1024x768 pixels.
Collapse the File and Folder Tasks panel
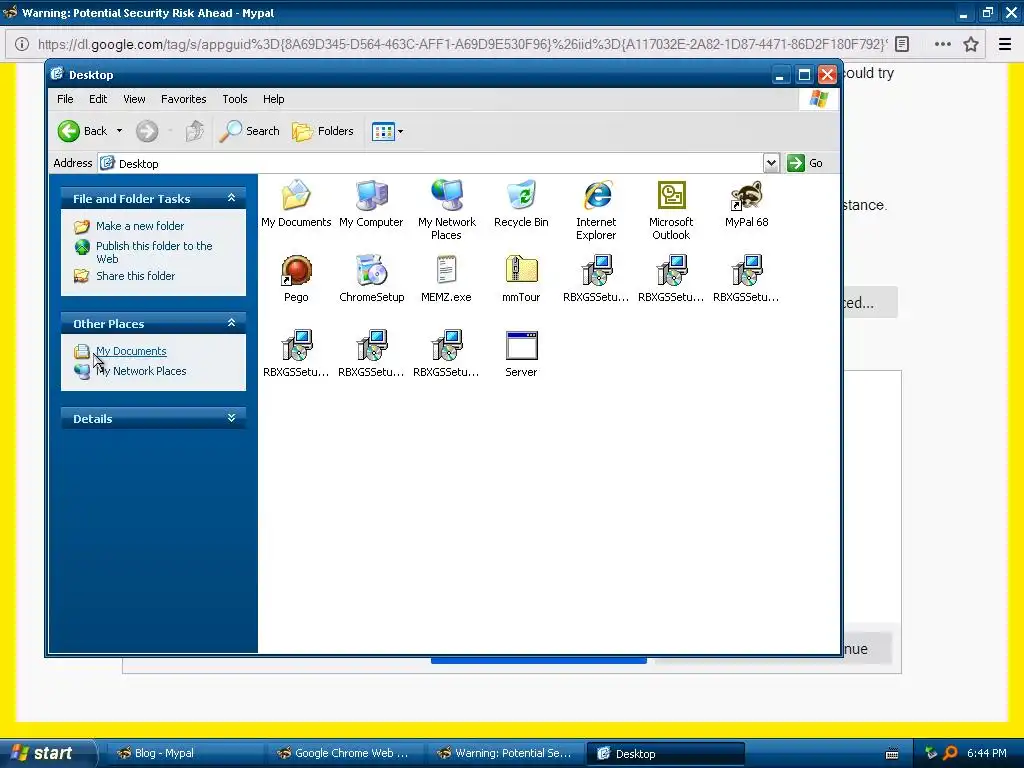click(231, 198)
